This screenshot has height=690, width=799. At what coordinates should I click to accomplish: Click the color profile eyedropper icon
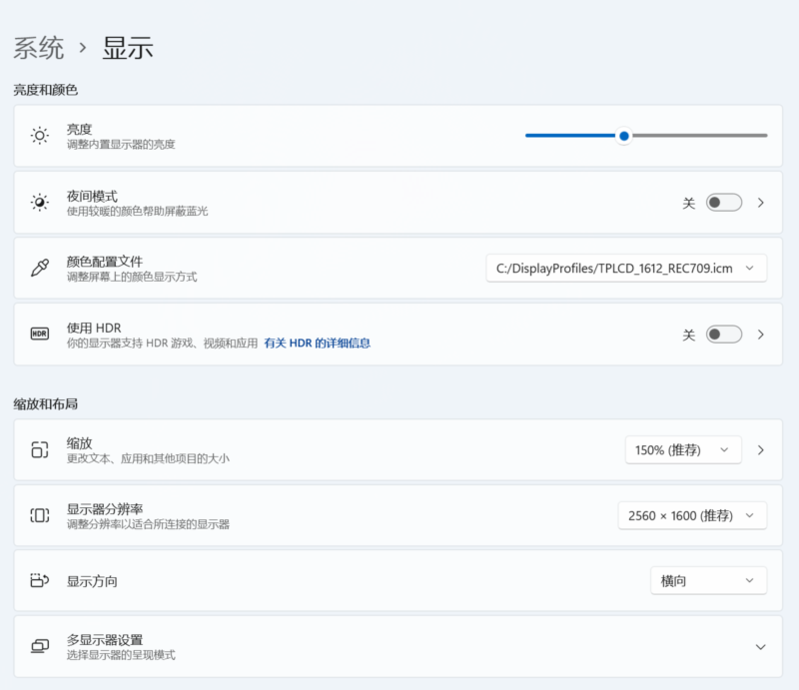coord(39,268)
